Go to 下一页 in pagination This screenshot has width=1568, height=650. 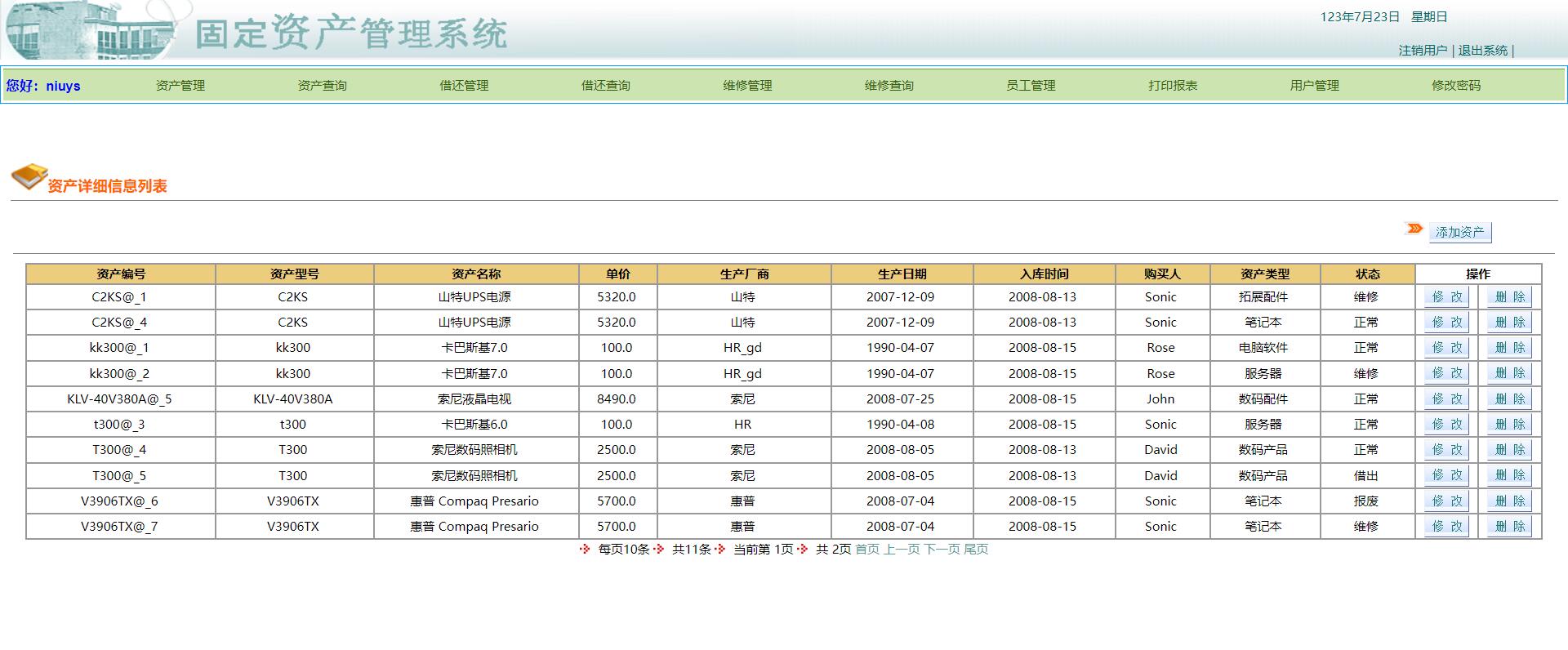(942, 550)
